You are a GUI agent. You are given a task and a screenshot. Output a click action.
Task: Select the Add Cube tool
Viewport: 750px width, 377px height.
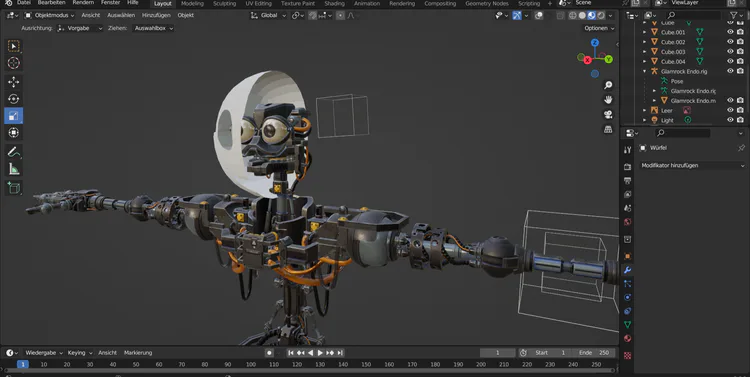pyautogui.click(x=13, y=188)
